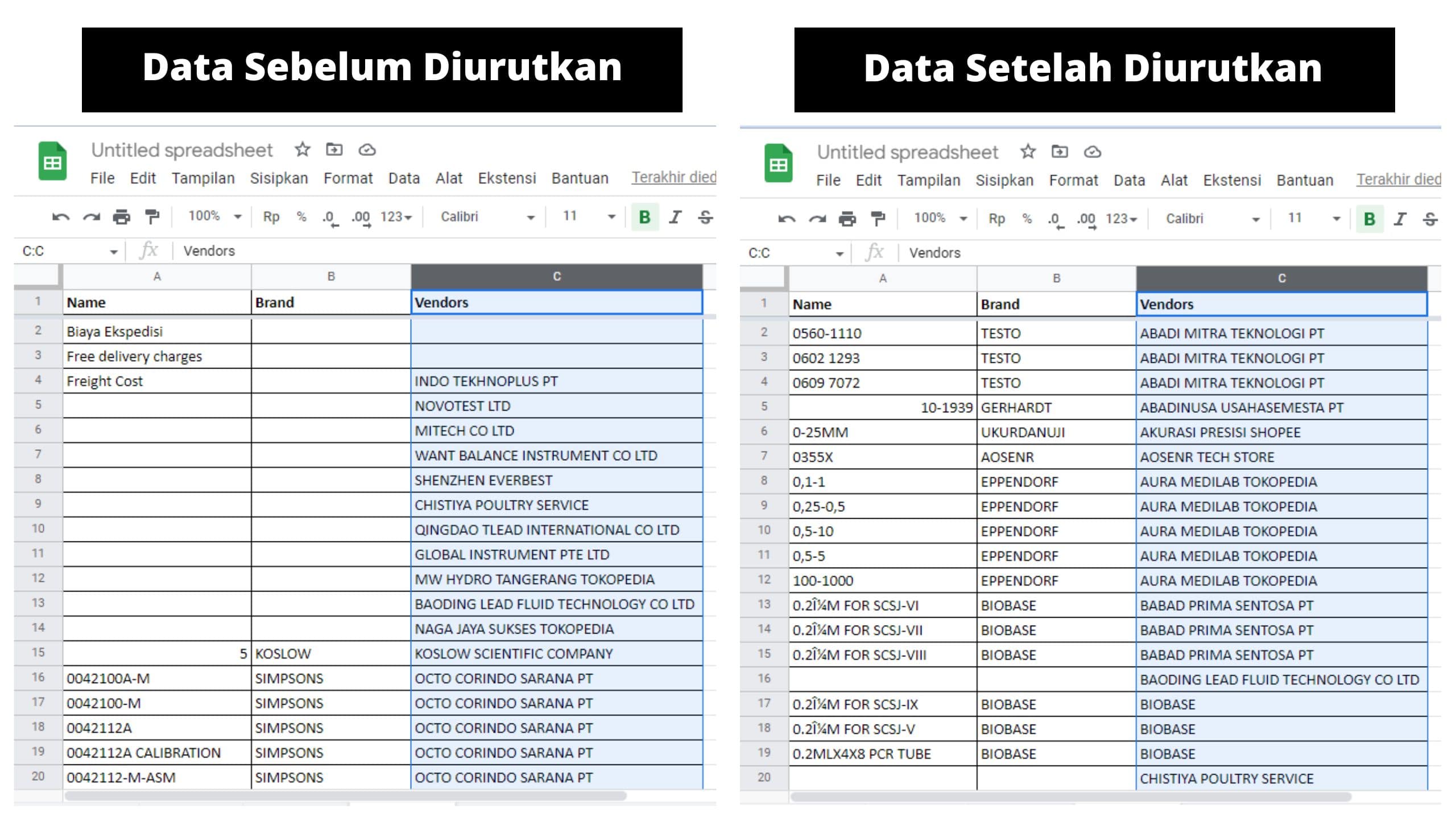Open the Format menu in the left spreadsheet
This screenshot has width=1456, height=819.
coord(348,179)
